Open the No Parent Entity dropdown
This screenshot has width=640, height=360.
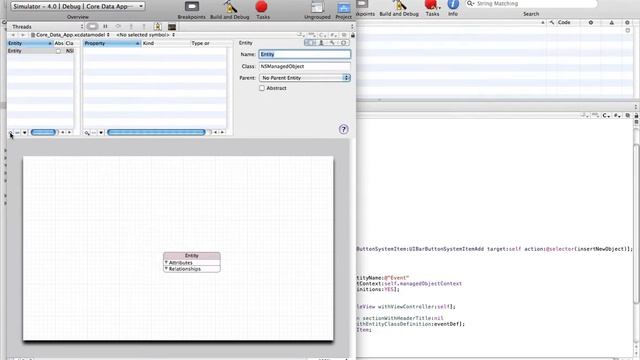click(304, 78)
